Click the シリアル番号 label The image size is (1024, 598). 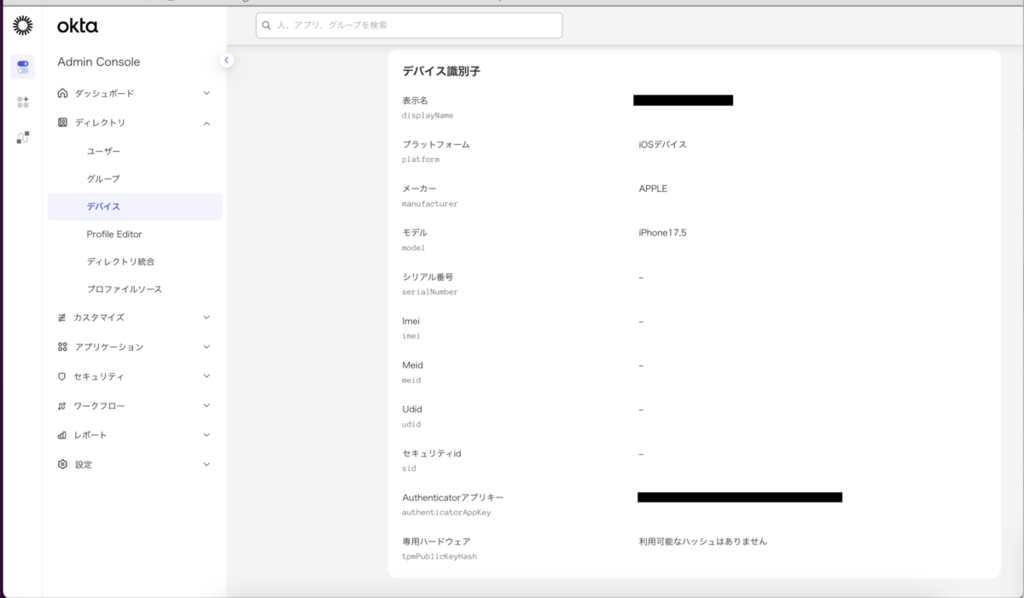tap(427, 277)
